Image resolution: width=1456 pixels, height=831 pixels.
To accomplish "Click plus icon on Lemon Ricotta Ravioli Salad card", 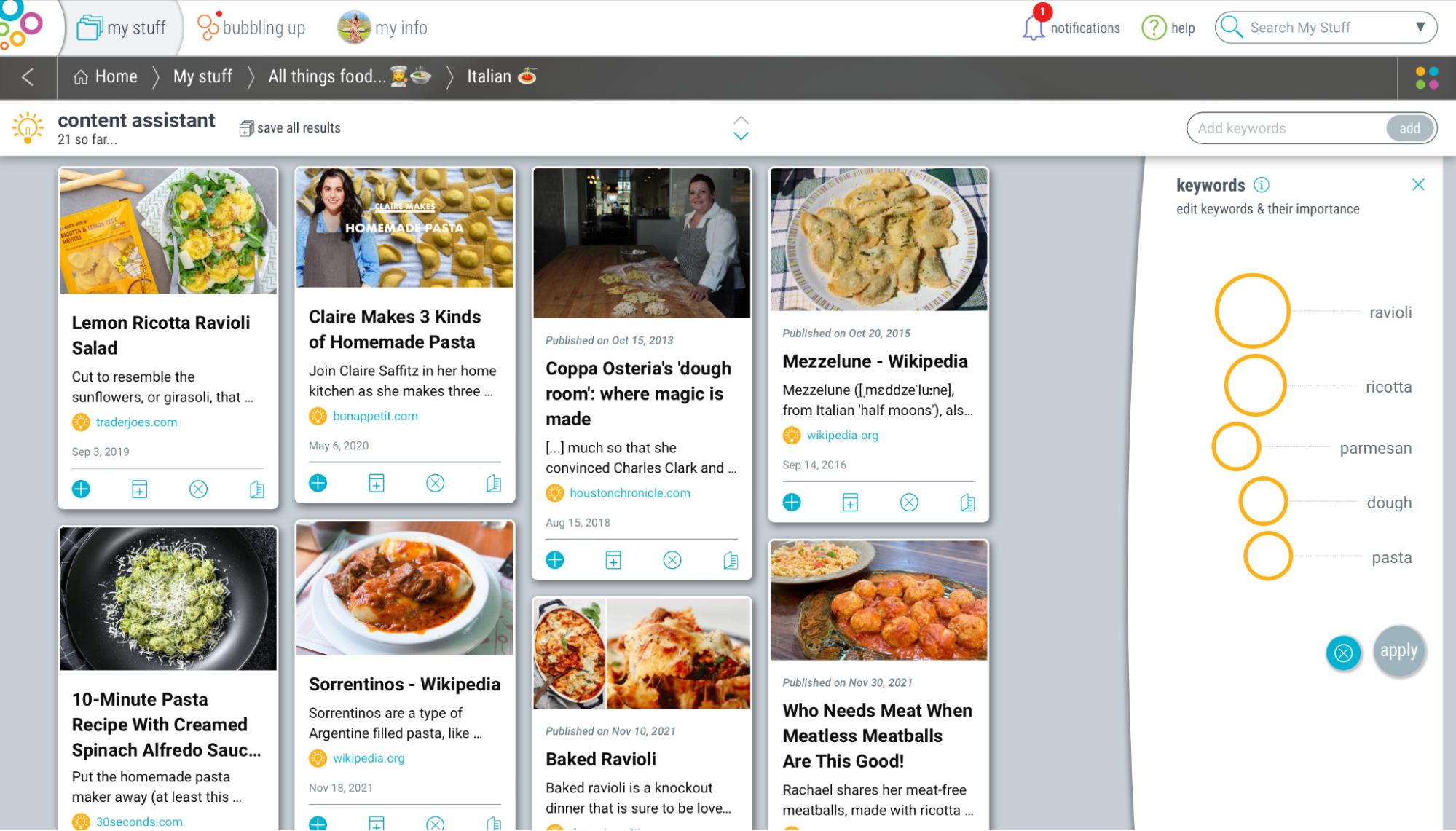I will tap(81, 489).
